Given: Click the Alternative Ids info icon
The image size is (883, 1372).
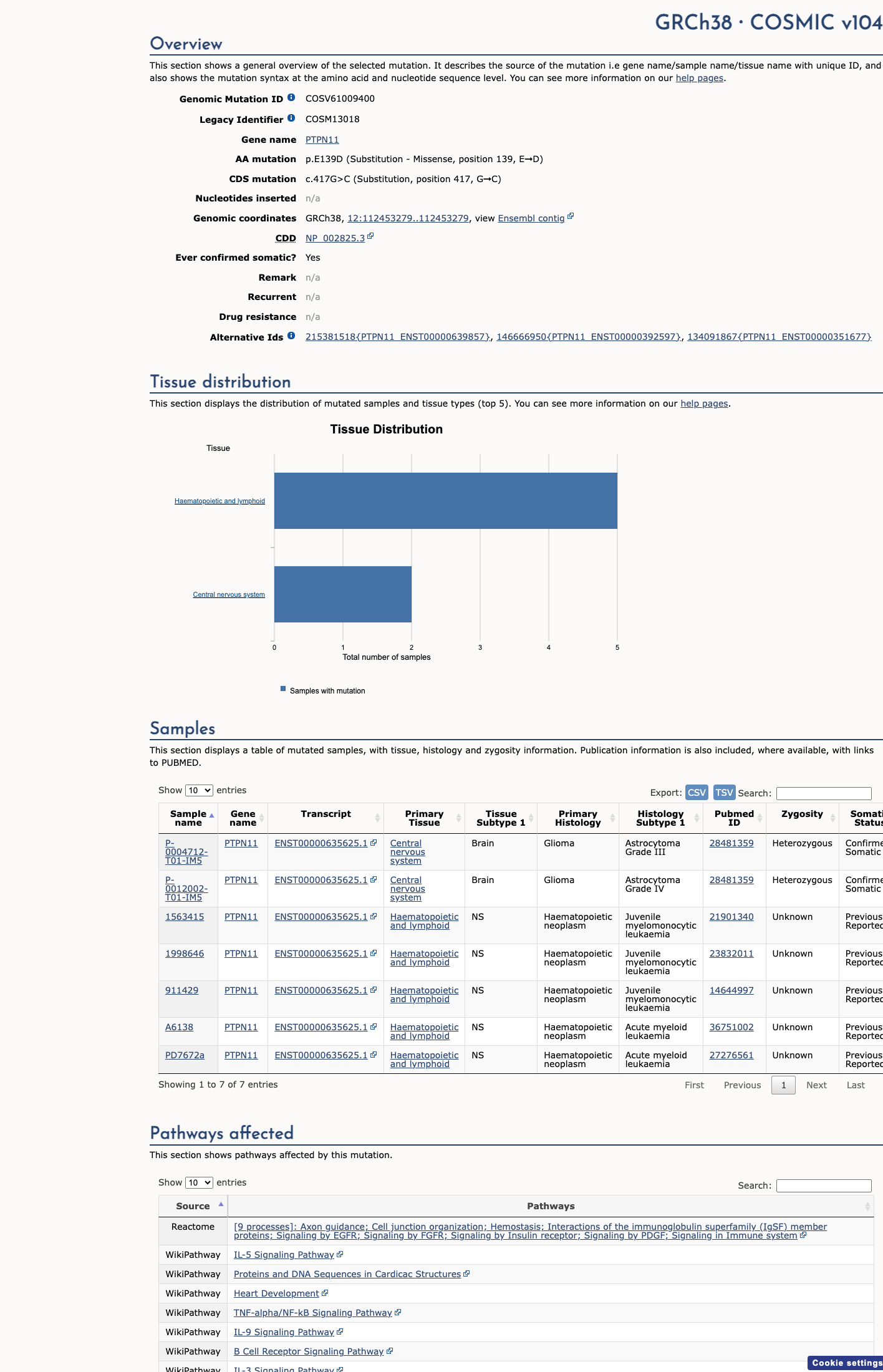Looking at the screenshot, I should coord(291,336).
